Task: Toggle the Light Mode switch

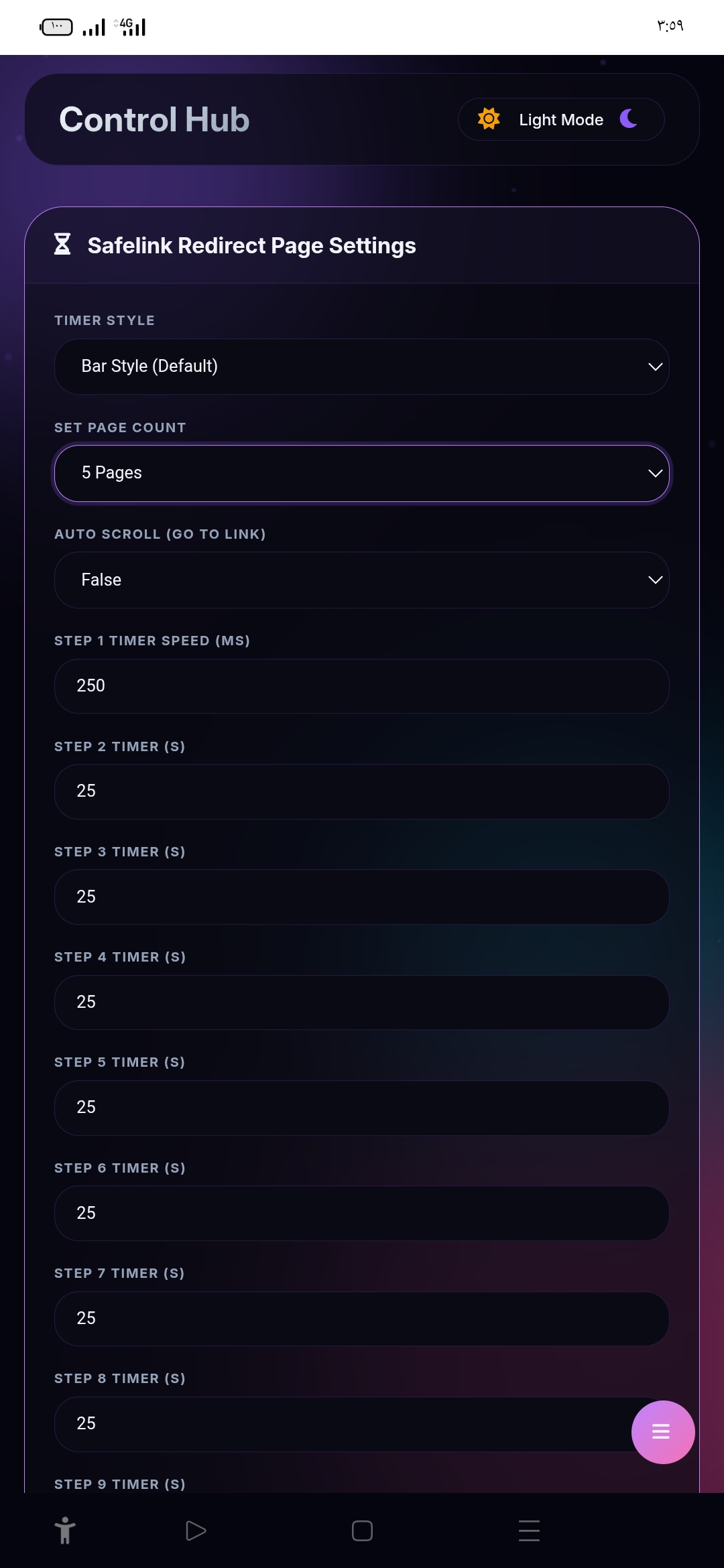Action: coord(560,119)
